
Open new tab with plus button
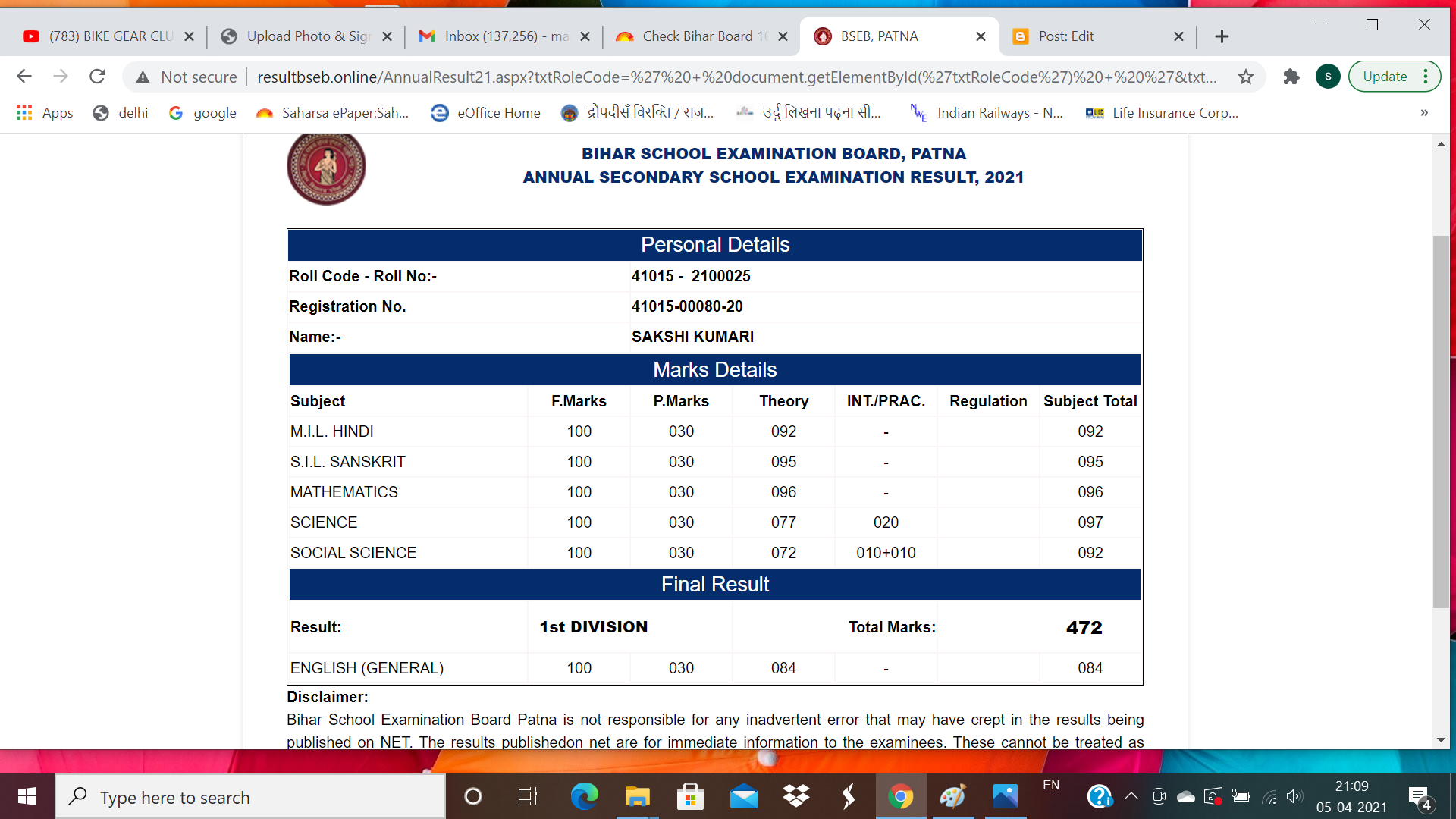[x=1222, y=36]
